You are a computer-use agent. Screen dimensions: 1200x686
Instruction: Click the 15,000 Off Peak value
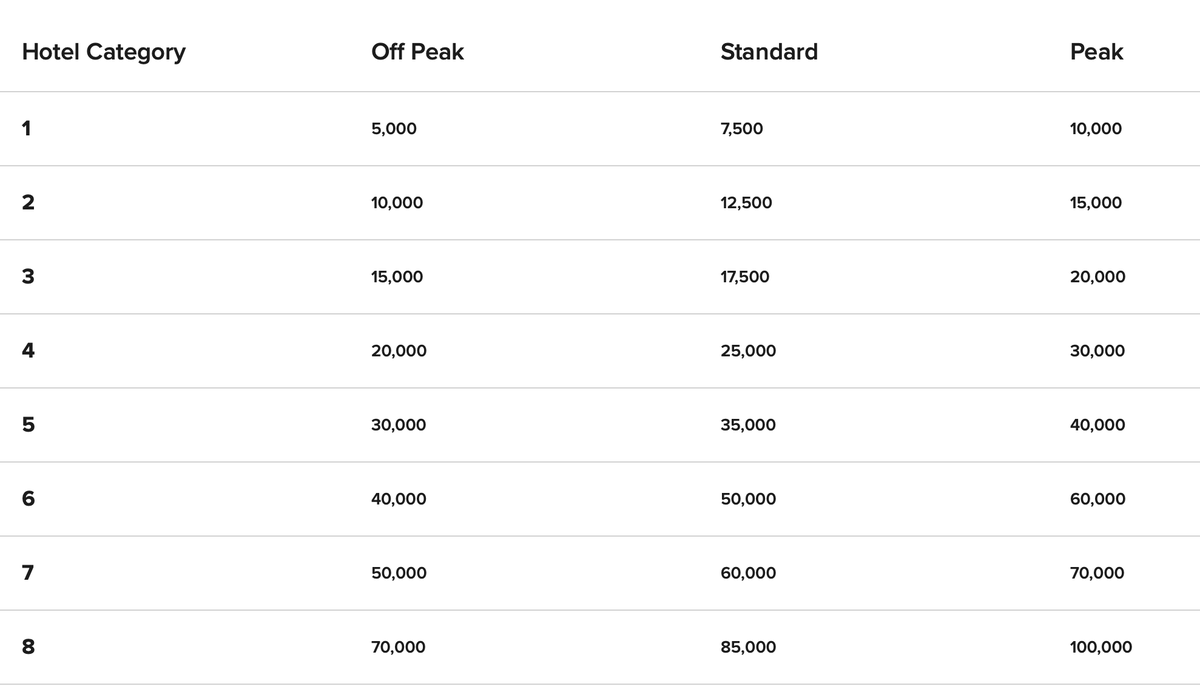pos(397,277)
